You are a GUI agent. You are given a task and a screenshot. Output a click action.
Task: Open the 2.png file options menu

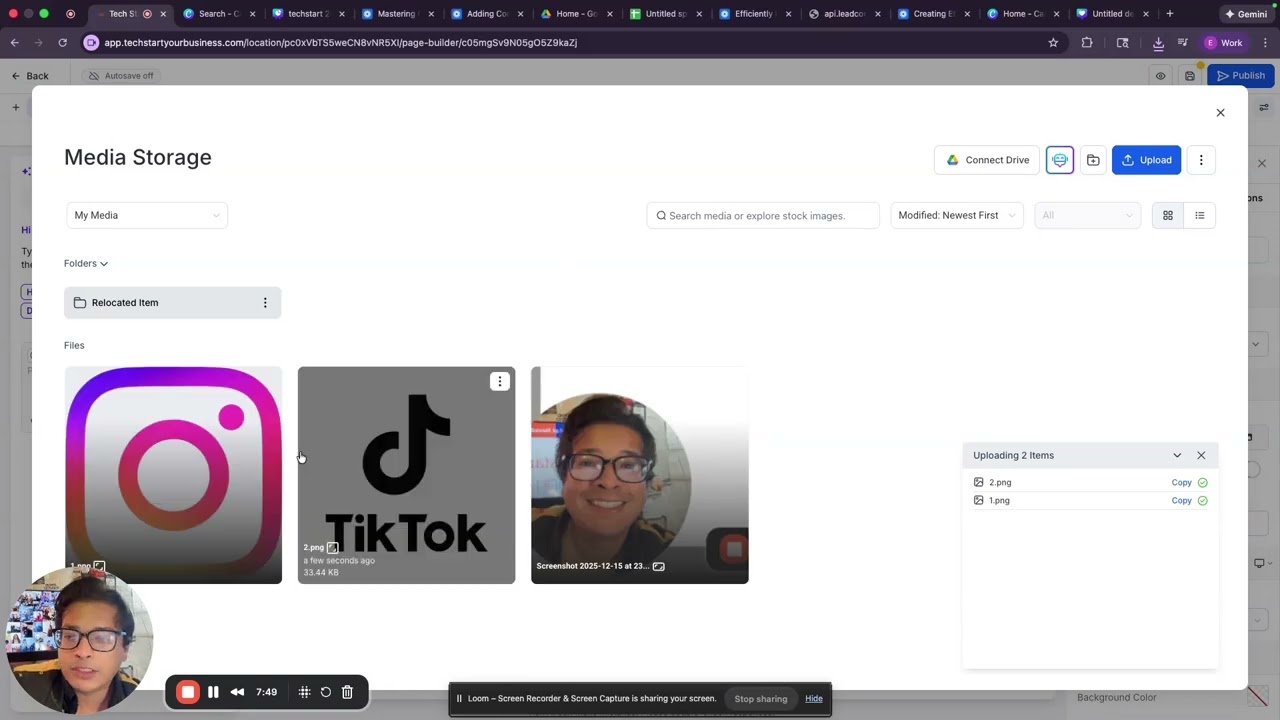click(x=500, y=381)
